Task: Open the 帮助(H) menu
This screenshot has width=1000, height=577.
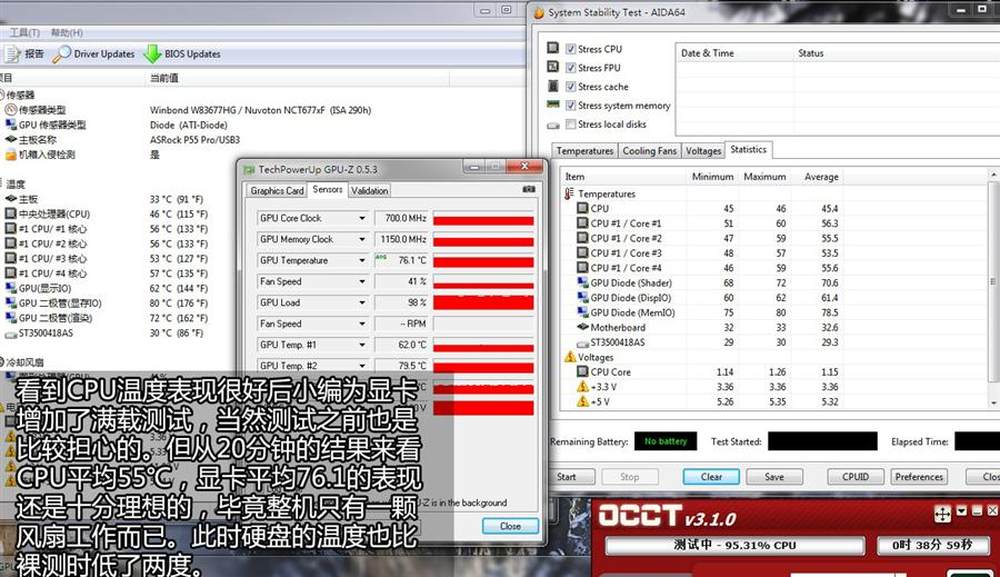Action: [x=66, y=33]
